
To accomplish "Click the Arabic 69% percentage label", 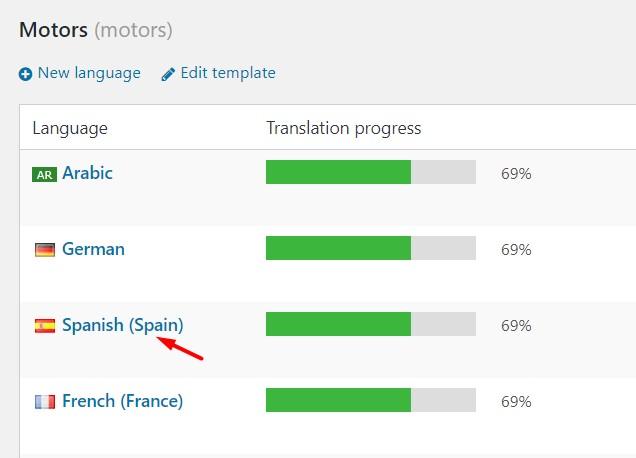I will (516, 174).
